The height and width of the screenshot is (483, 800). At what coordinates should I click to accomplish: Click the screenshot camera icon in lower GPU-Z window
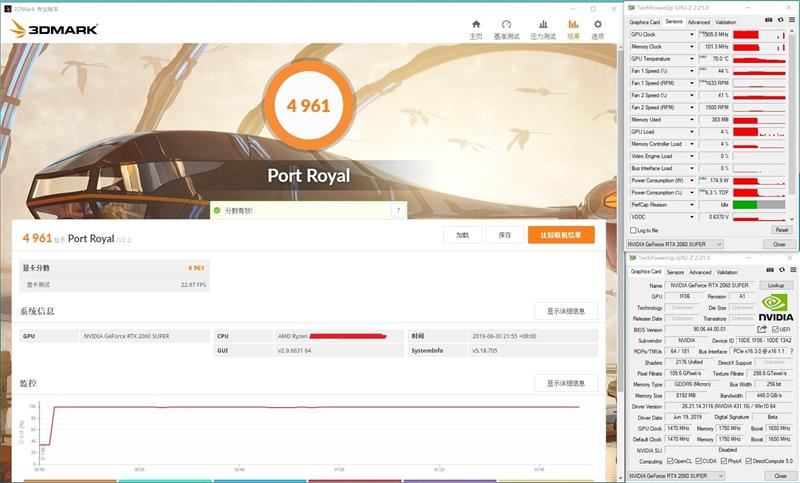coord(770,270)
